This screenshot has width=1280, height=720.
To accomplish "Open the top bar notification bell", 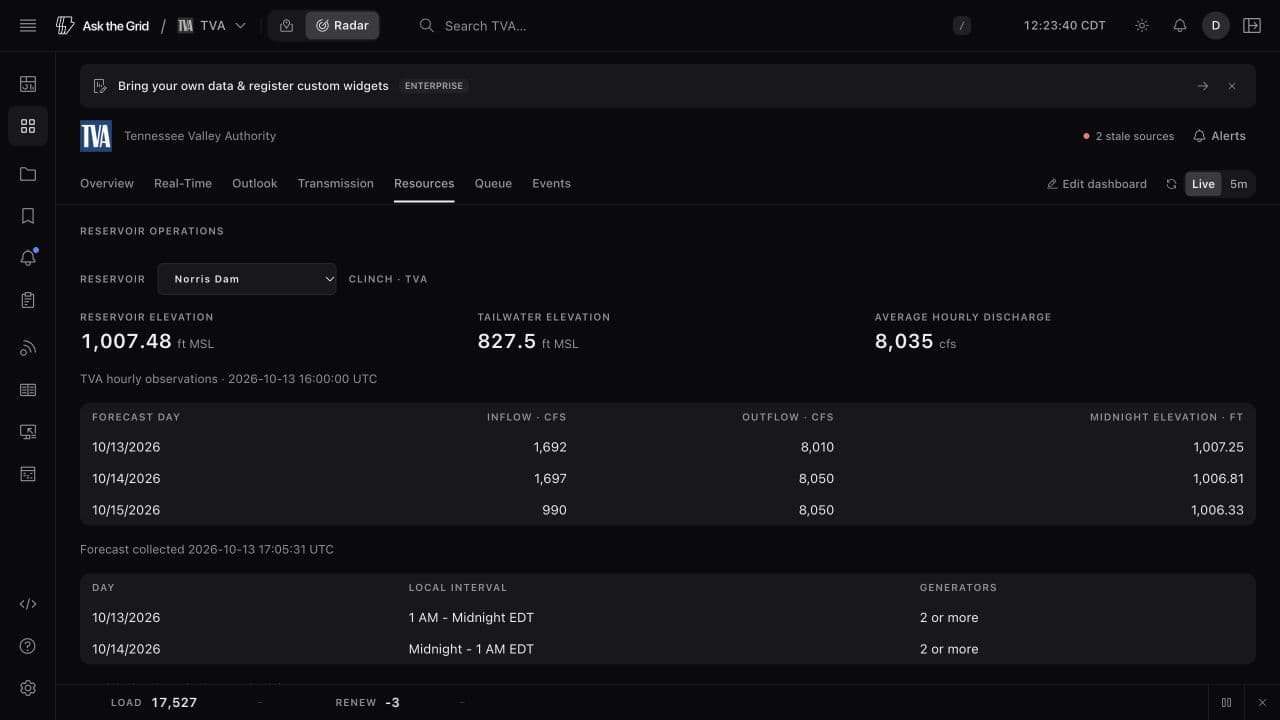I will click(1180, 26).
